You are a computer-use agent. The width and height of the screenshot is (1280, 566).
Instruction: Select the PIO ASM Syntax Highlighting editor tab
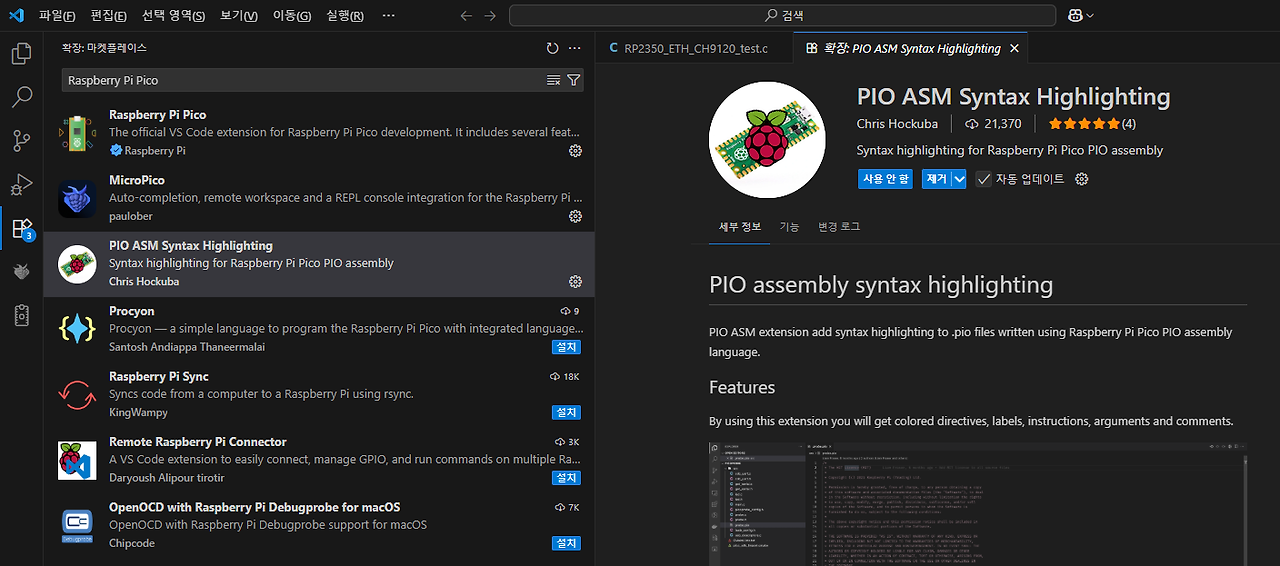pyautogui.click(x=913, y=48)
